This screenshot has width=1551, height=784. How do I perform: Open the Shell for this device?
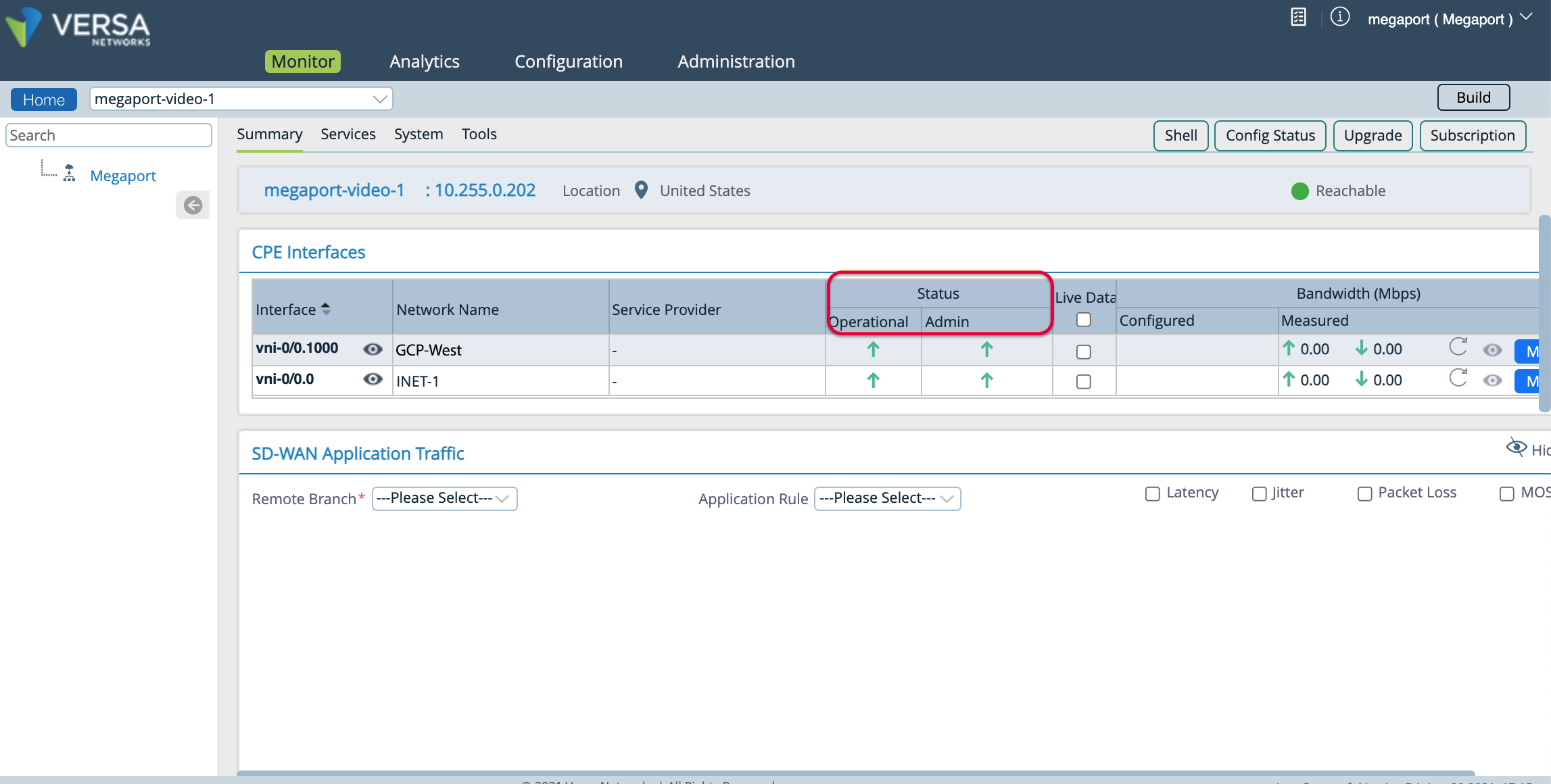(1180, 135)
